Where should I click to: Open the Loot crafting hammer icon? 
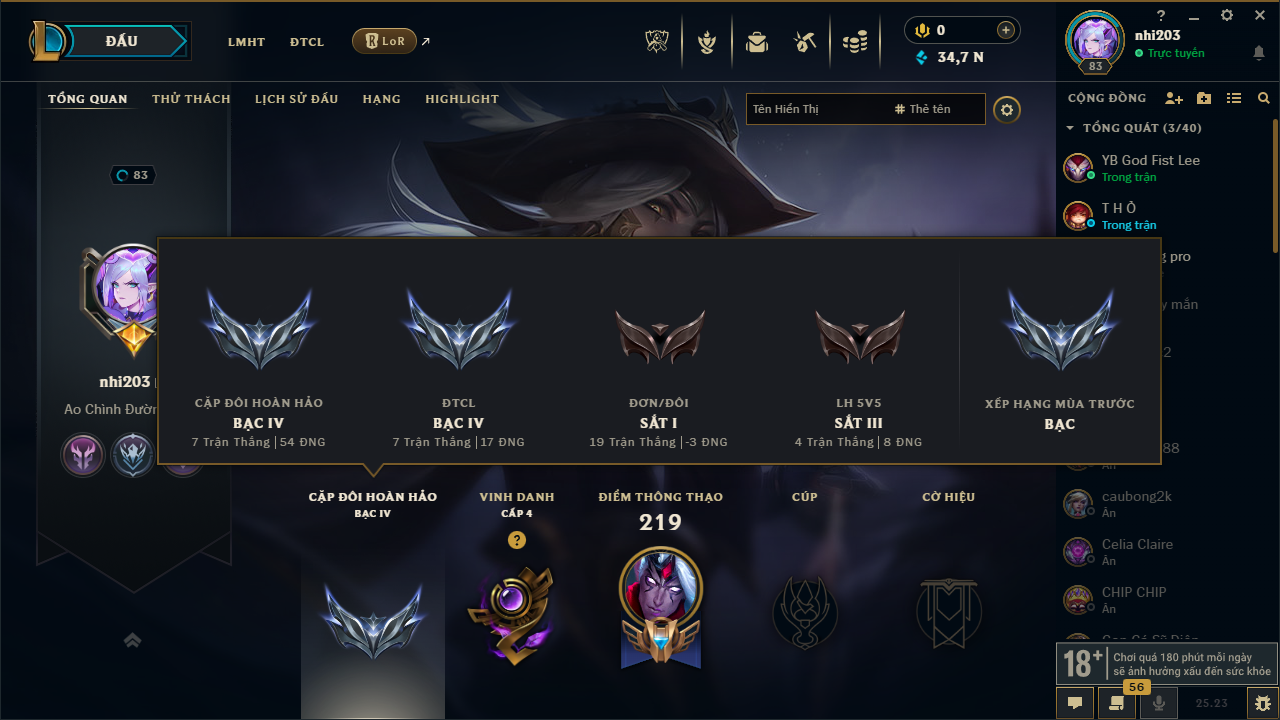(805, 42)
